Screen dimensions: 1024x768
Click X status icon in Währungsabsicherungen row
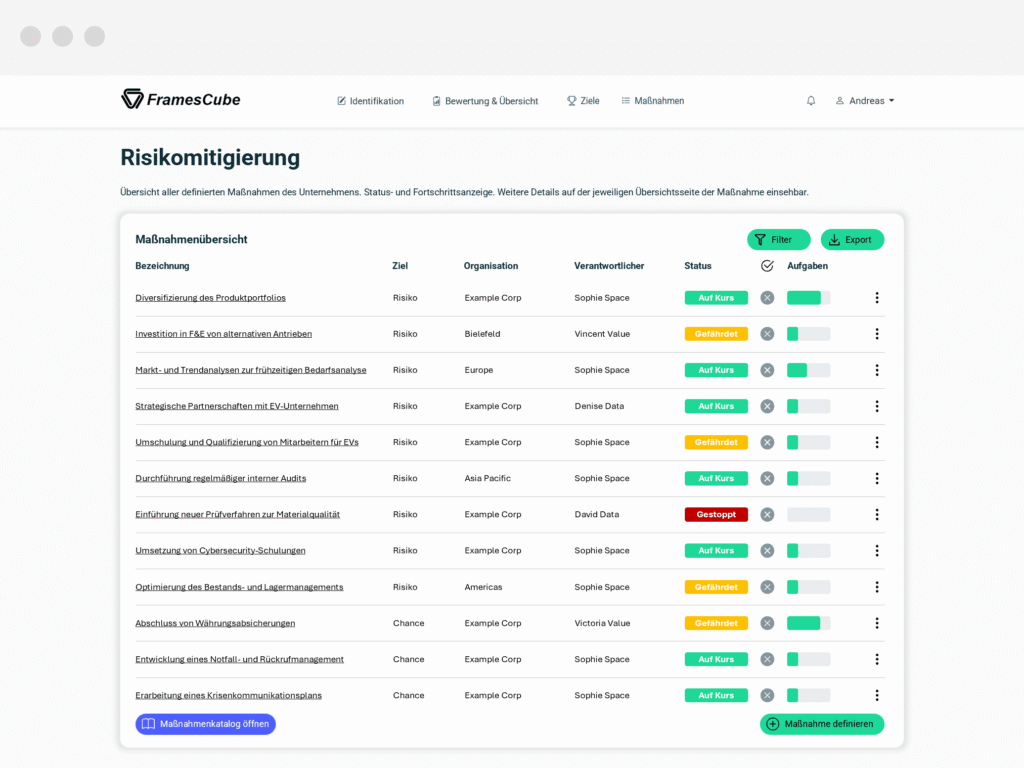tap(767, 623)
